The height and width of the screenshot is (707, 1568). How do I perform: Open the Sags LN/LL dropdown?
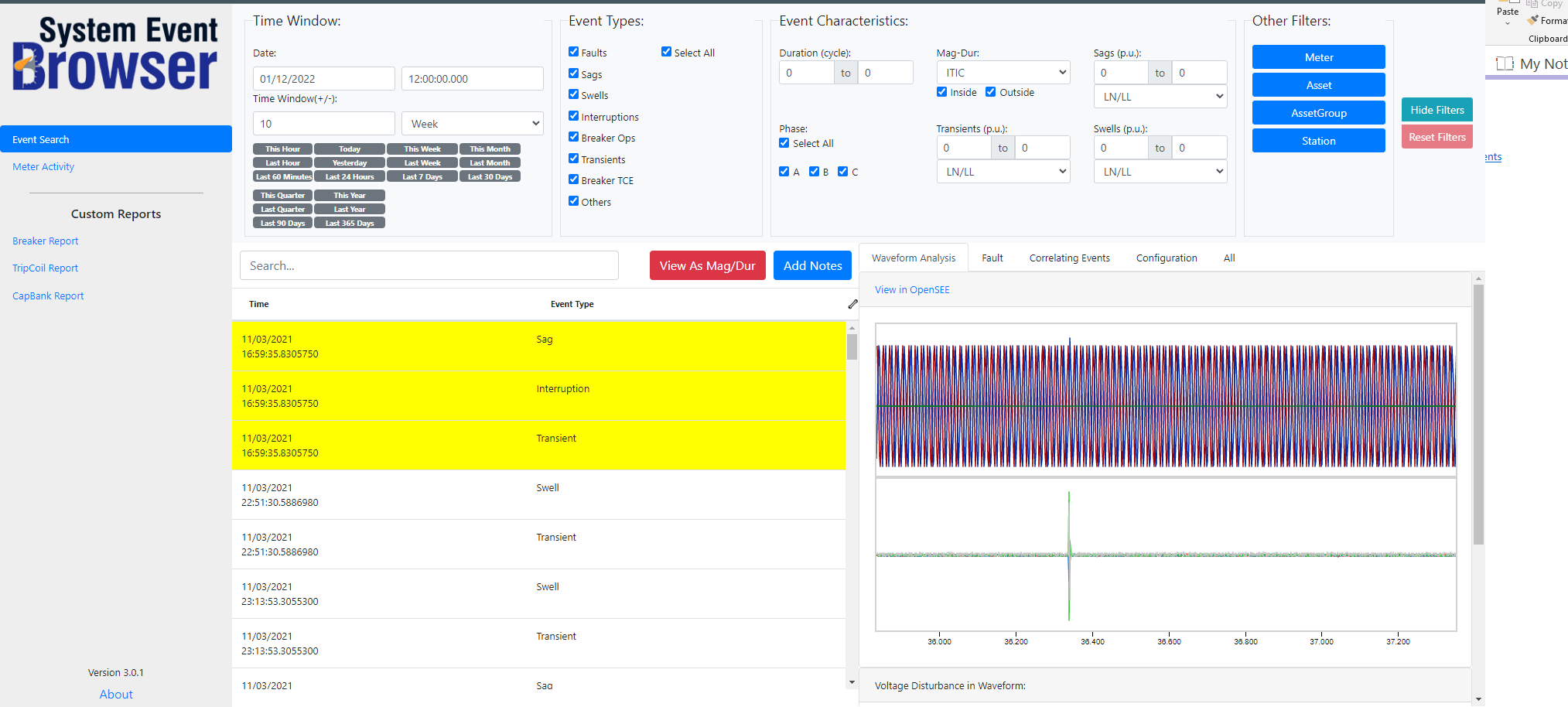pos(1160,97)
